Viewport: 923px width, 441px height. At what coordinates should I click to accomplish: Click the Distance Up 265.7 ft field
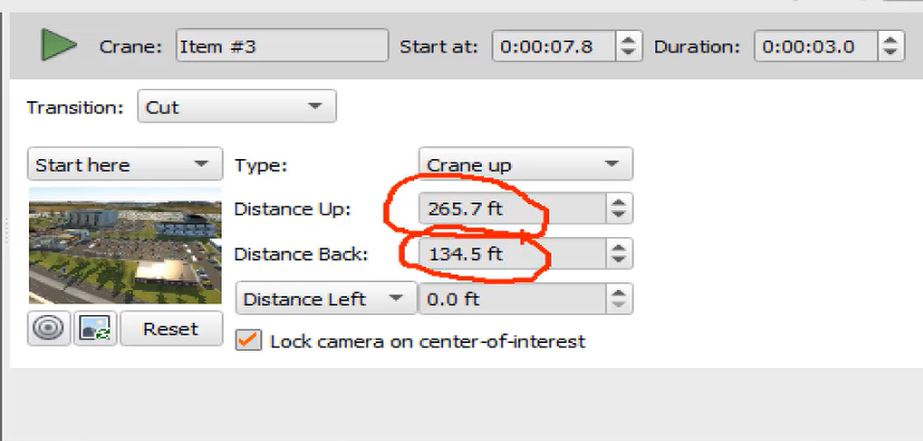point(512,208)
